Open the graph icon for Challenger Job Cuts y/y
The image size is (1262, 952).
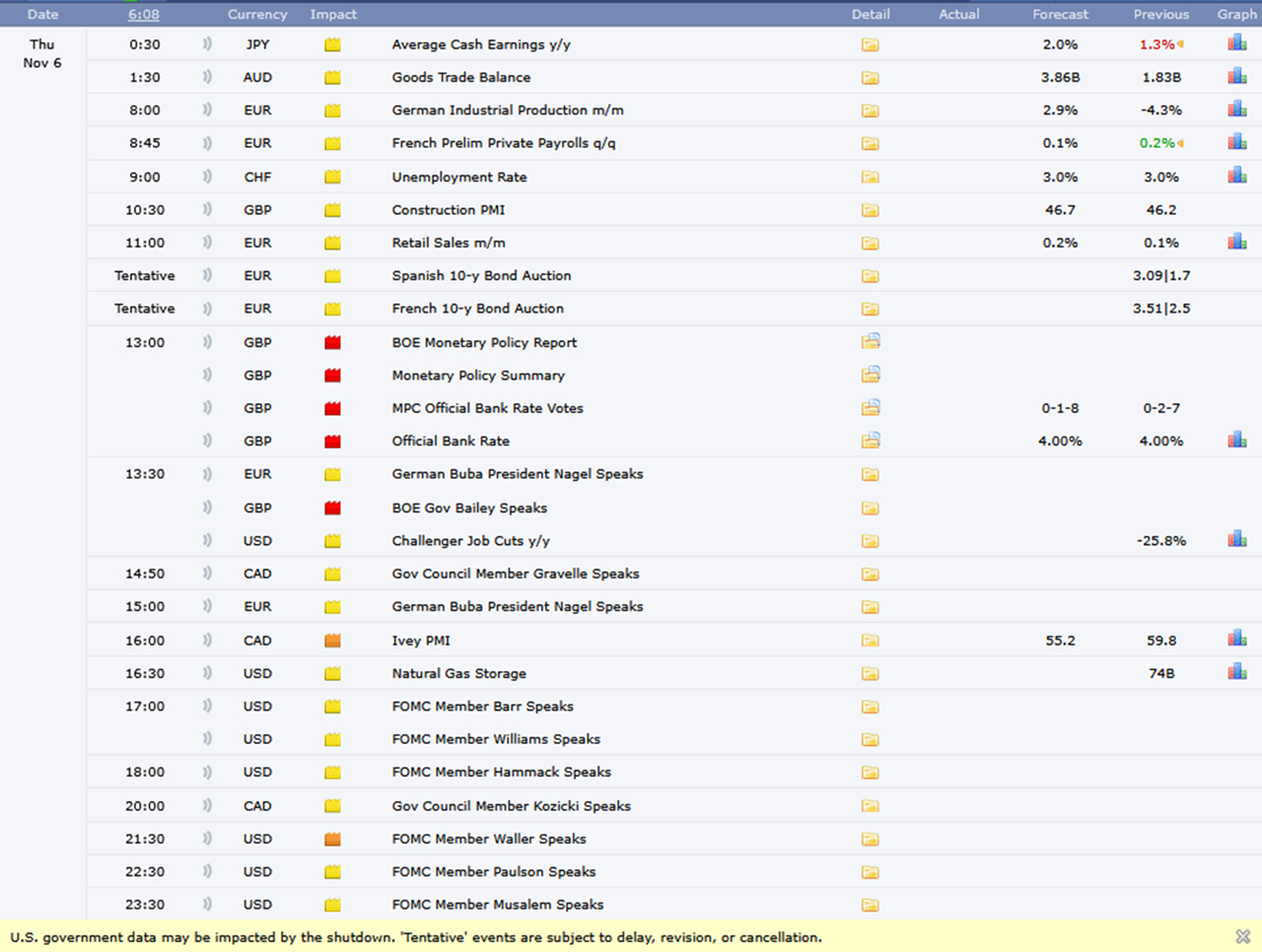coord(1236,540)
